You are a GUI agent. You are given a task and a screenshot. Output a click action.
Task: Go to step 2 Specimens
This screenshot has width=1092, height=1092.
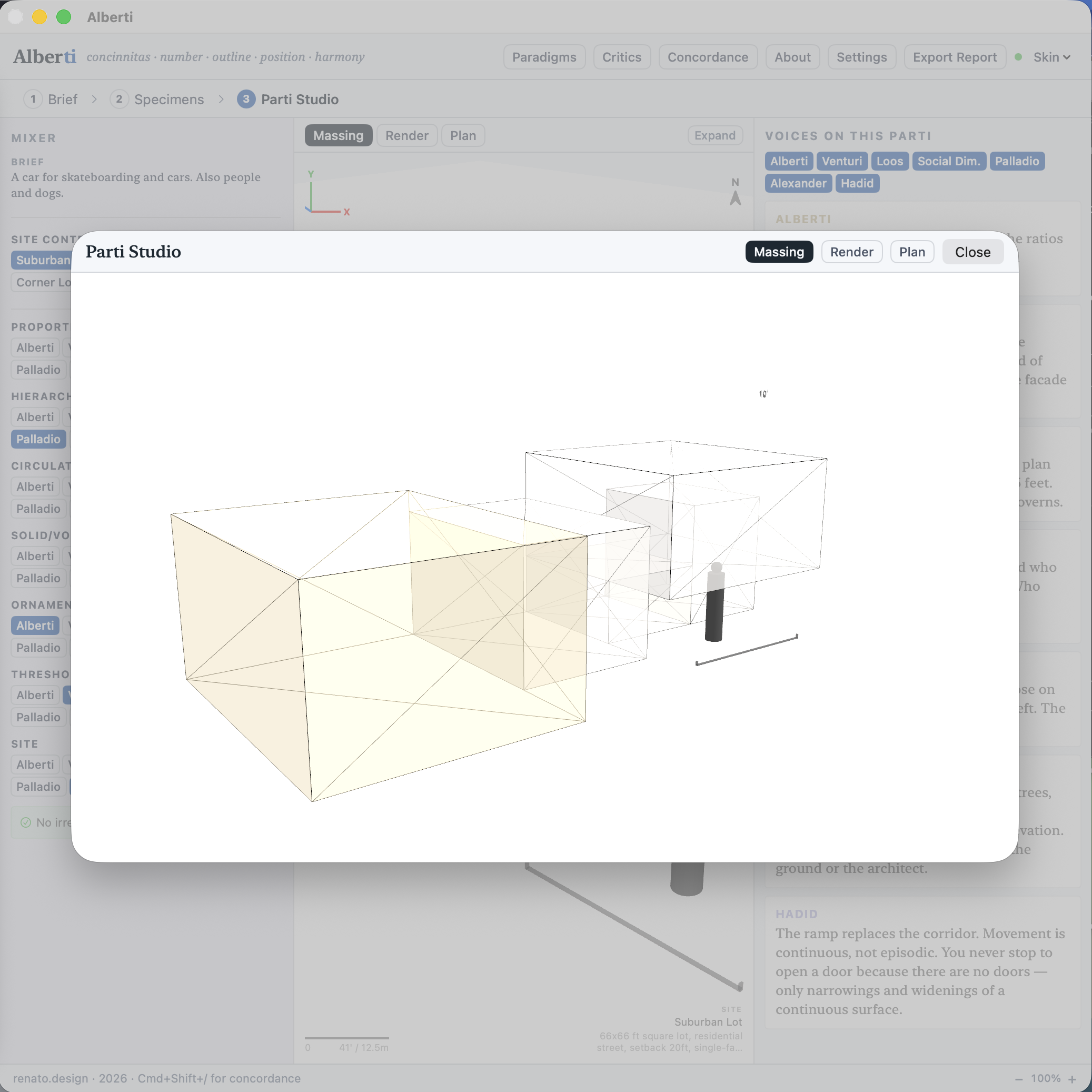157,100
